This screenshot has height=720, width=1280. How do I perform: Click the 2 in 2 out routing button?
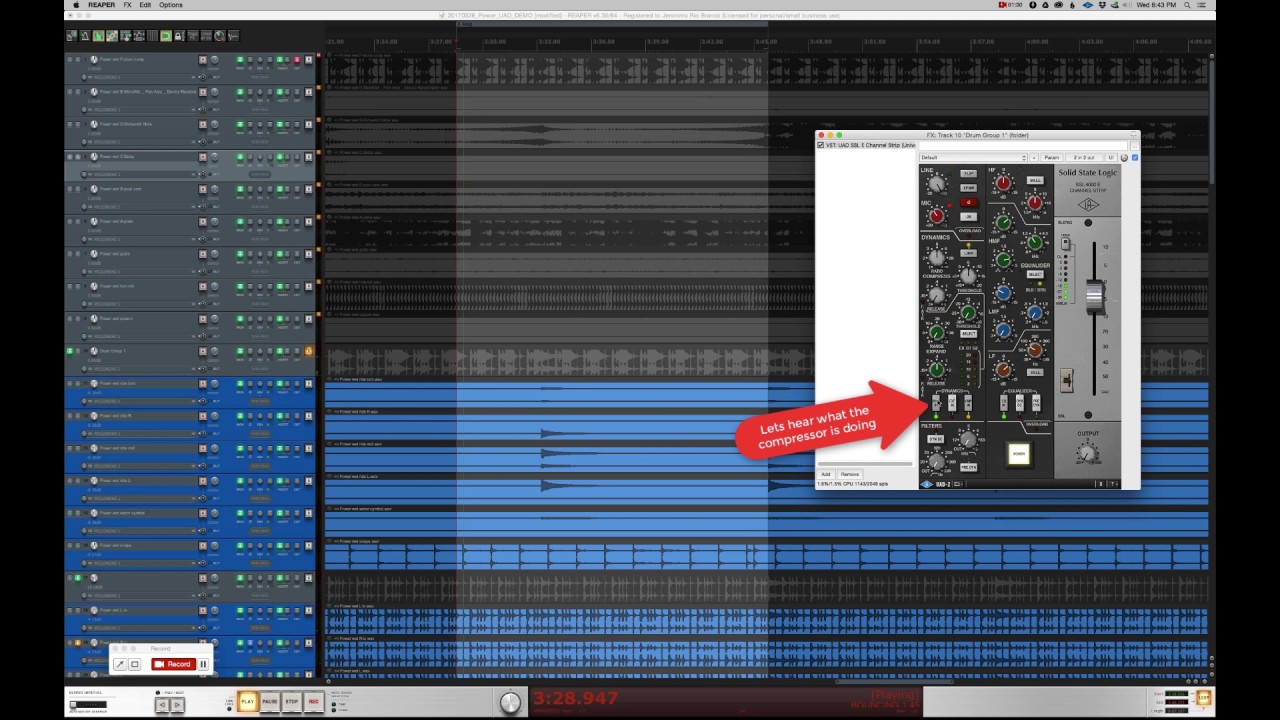click(x=1084, y=157)
